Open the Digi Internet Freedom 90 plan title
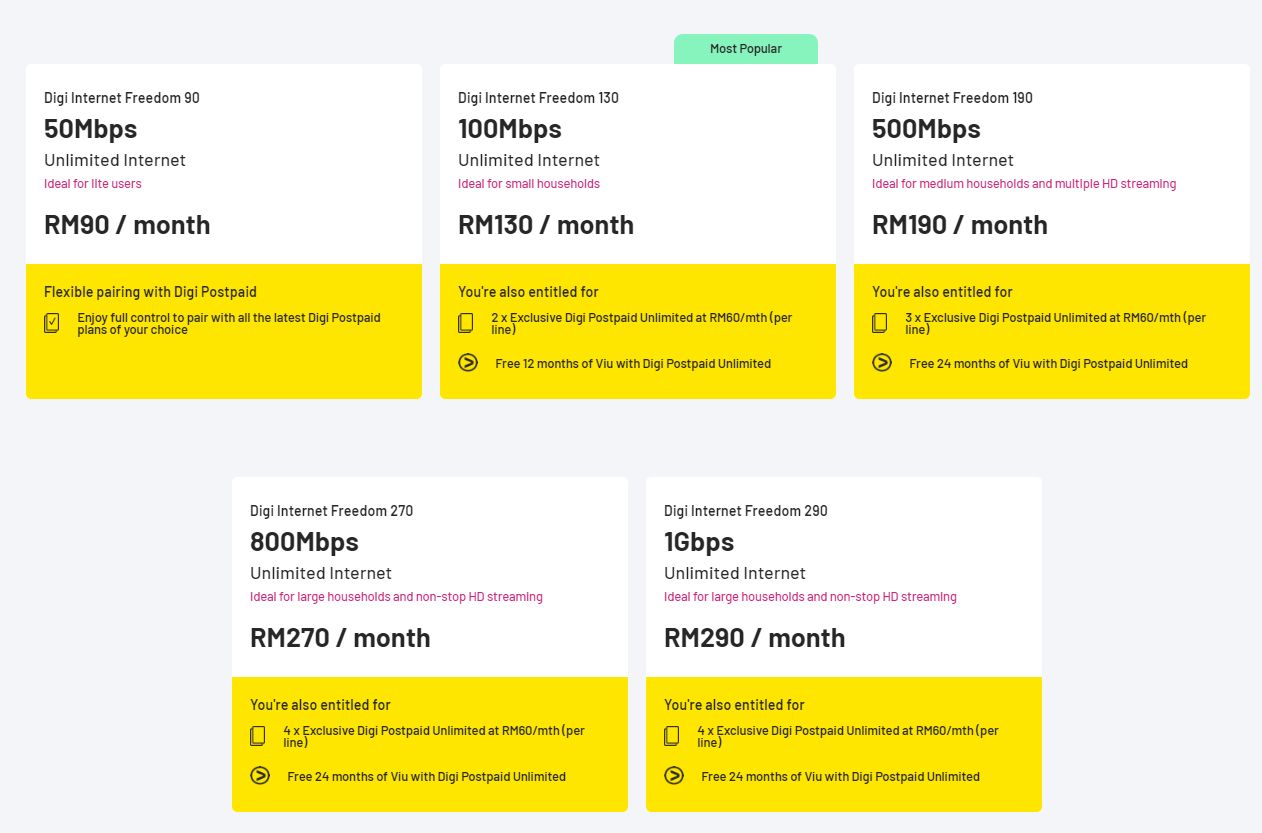Viewport: 1262px width, 833px height. pos(121,98)
